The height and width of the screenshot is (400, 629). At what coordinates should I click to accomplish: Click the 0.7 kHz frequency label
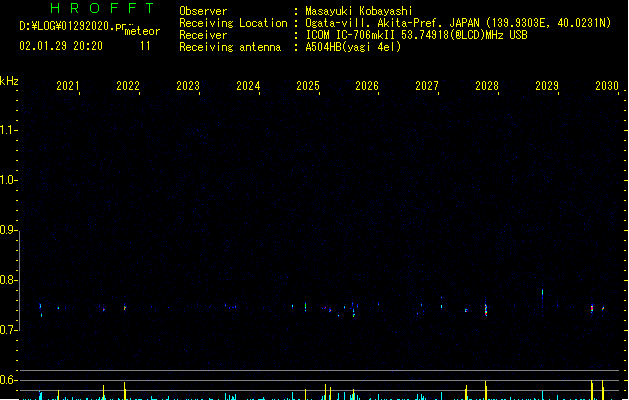coord(7,330)
